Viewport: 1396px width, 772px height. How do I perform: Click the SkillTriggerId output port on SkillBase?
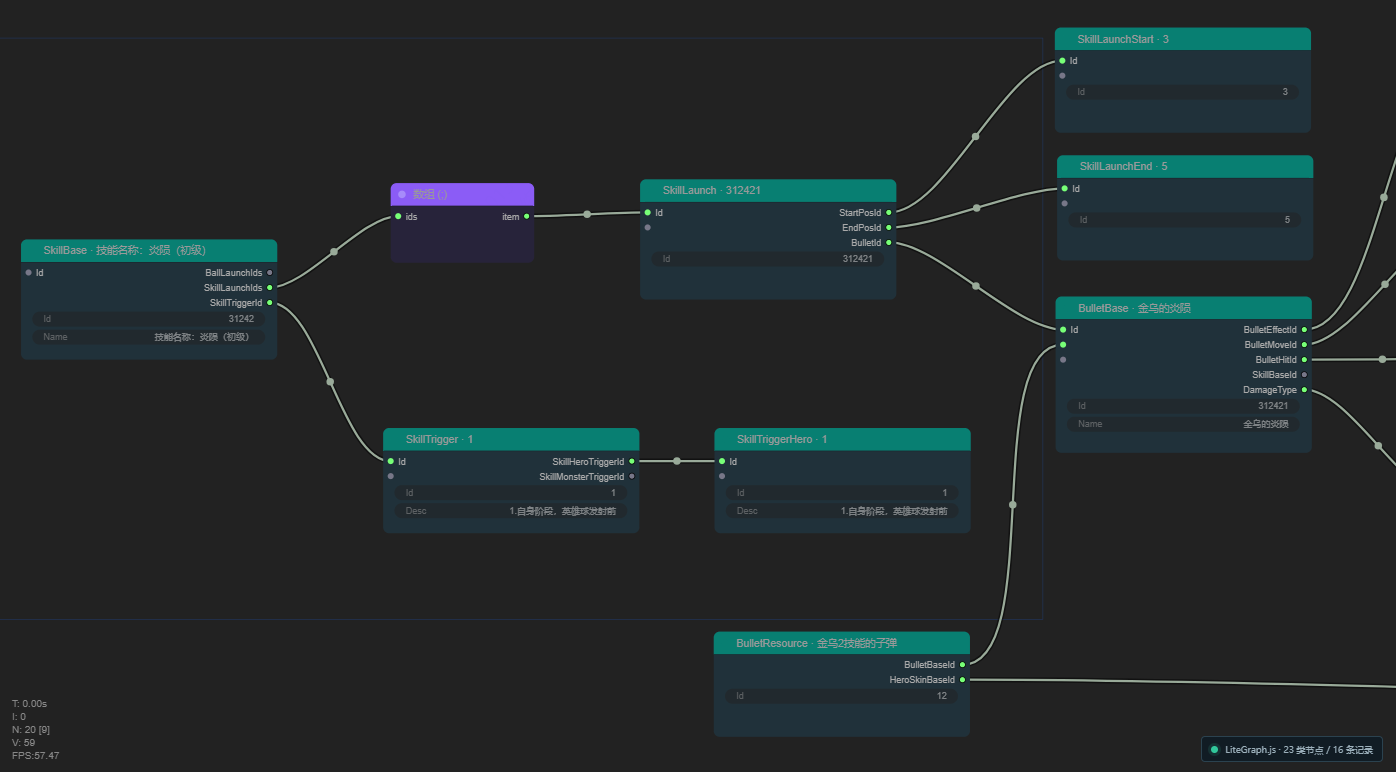pos(270,302)
